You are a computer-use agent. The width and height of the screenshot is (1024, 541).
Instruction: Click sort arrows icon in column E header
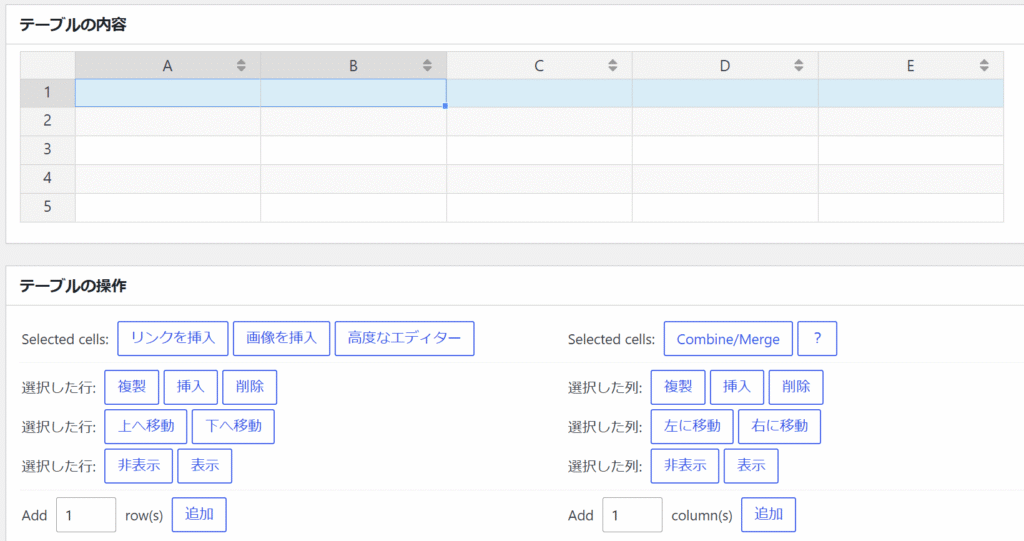tap(985, 66)
